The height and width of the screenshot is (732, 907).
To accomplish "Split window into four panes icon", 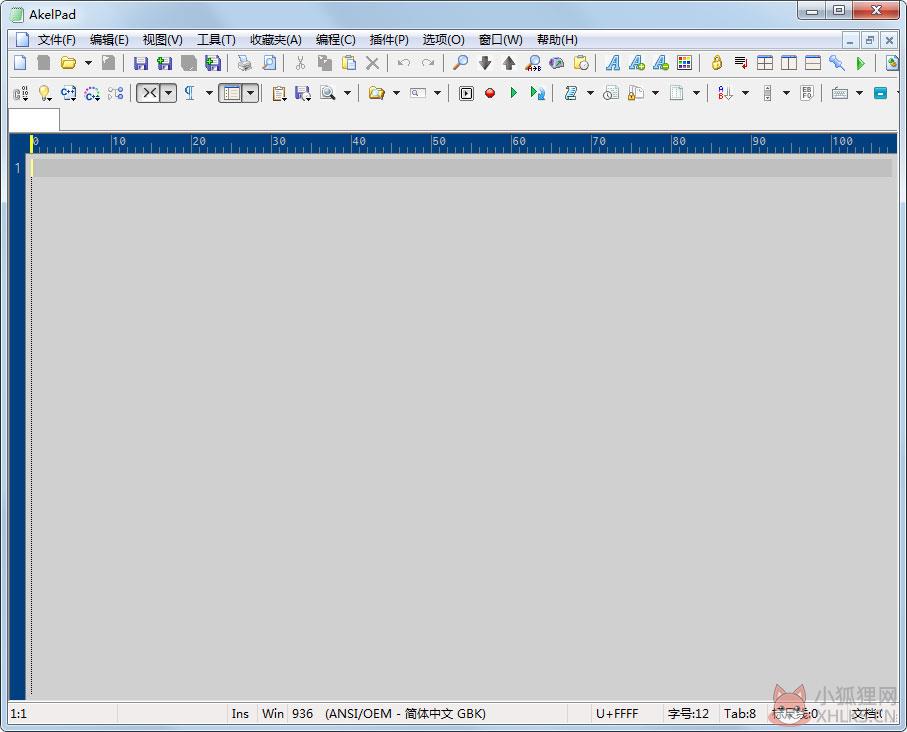I will 765,62.
